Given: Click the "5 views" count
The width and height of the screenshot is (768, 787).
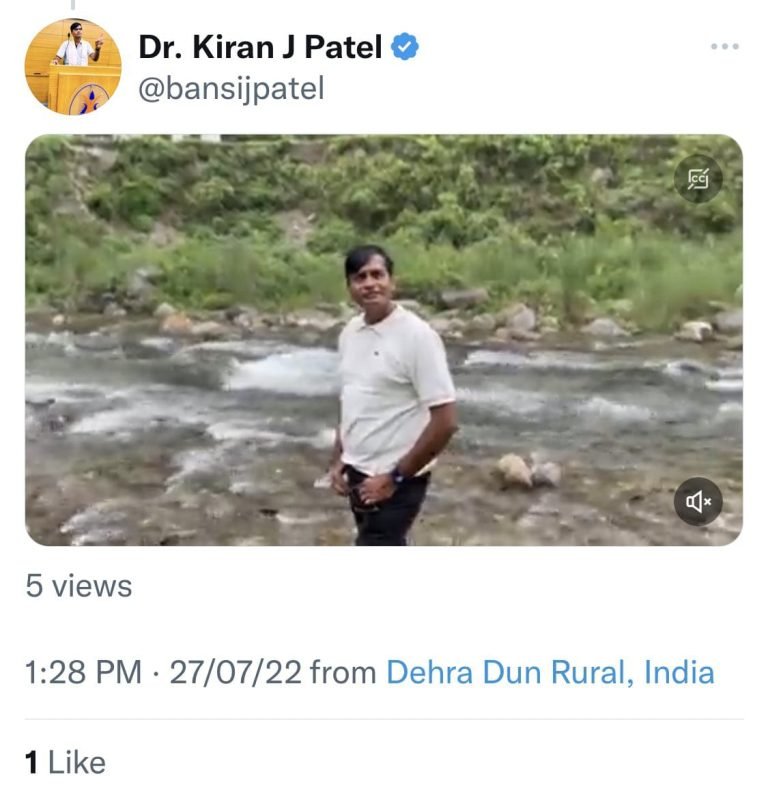Looking at the screenshot, I should [x=79, y=586].
